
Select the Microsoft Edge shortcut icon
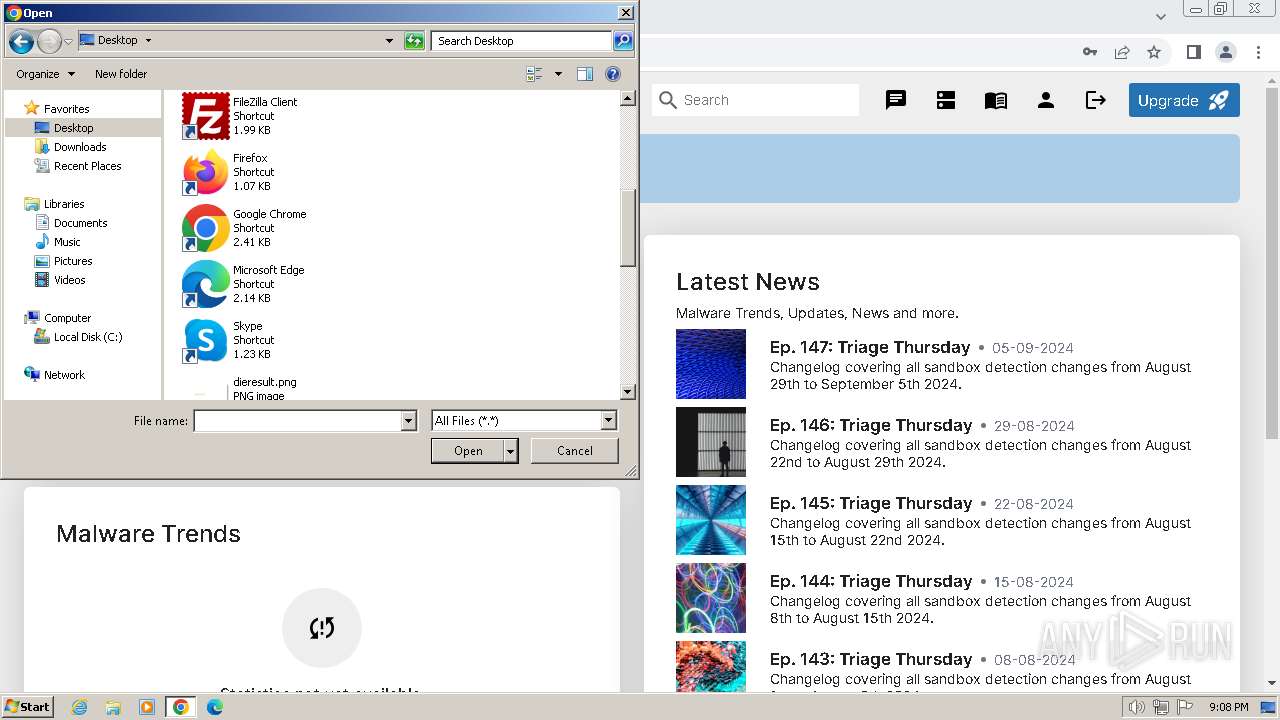pos(206,284)
